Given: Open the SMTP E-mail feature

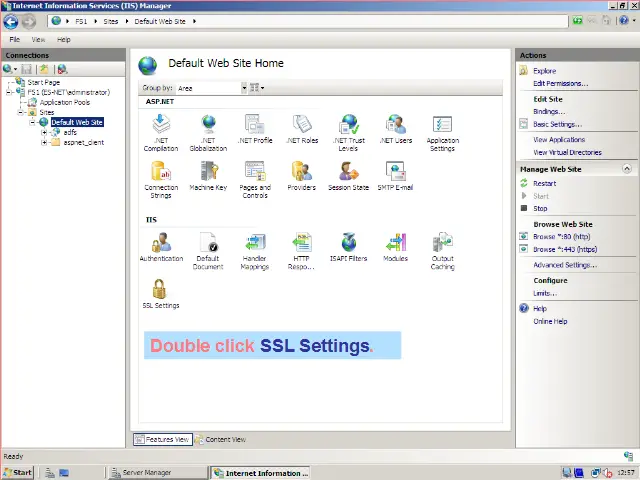Looking at the screenshot, I should (395, 176).
